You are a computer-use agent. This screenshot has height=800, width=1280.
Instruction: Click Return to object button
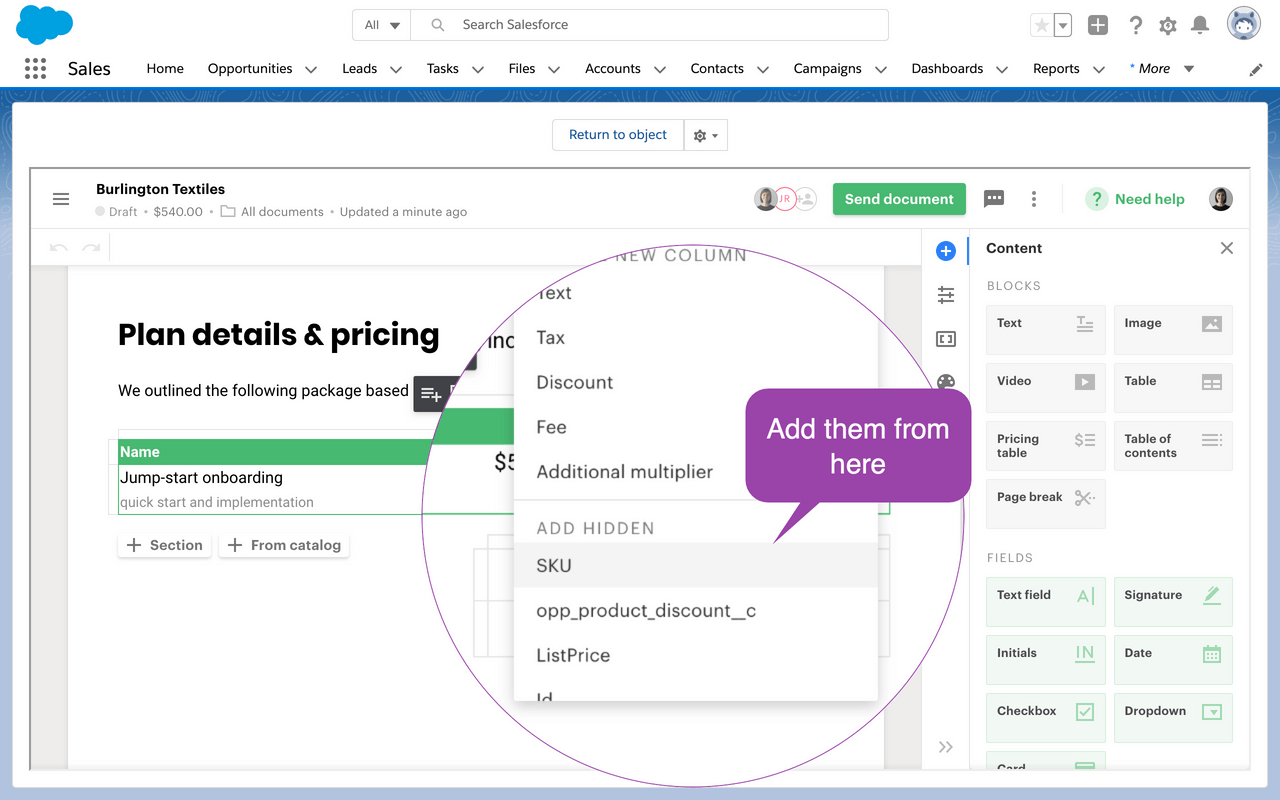pyautogui.click(x=618, y=135)
